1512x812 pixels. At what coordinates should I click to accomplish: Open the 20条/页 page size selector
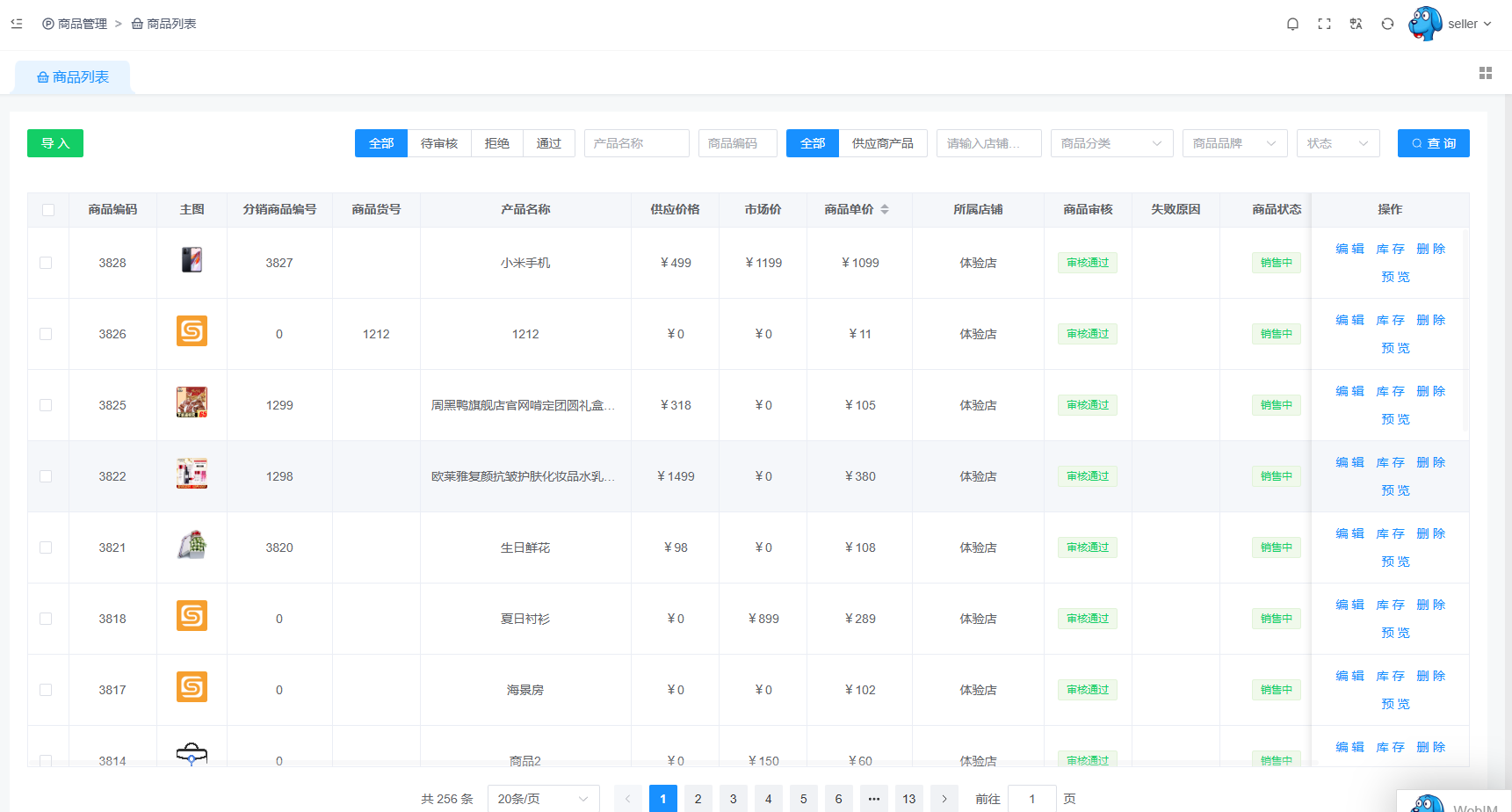click(x=543, y=799)
